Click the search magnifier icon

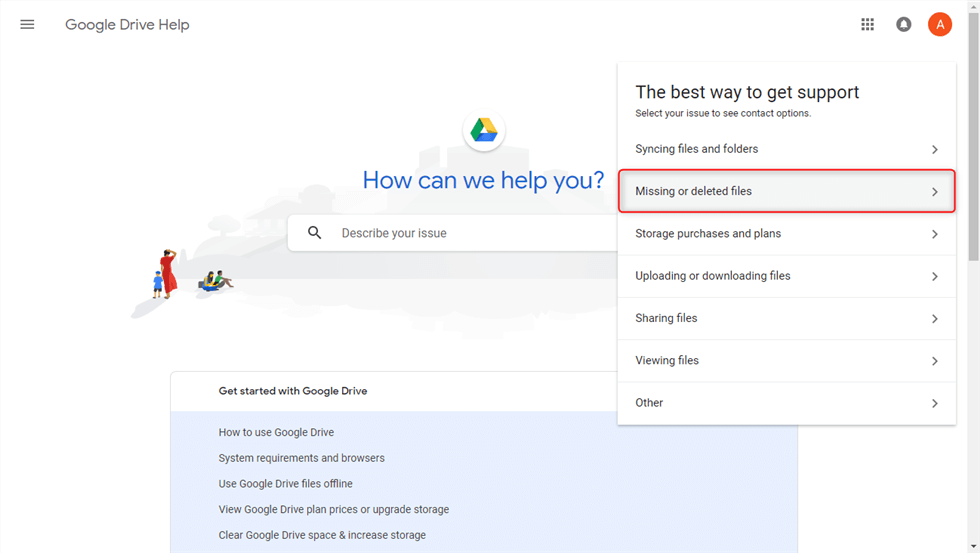coord(315,233)
